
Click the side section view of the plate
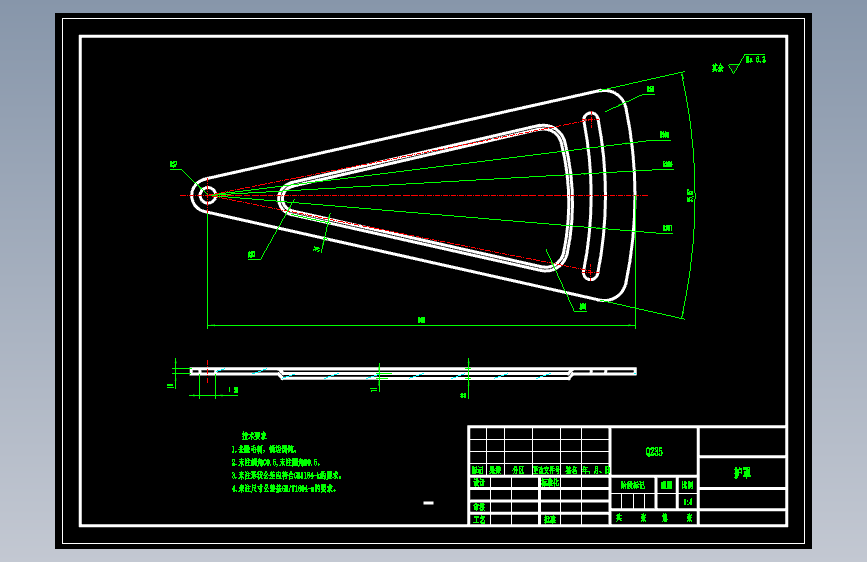click(413, 372)
